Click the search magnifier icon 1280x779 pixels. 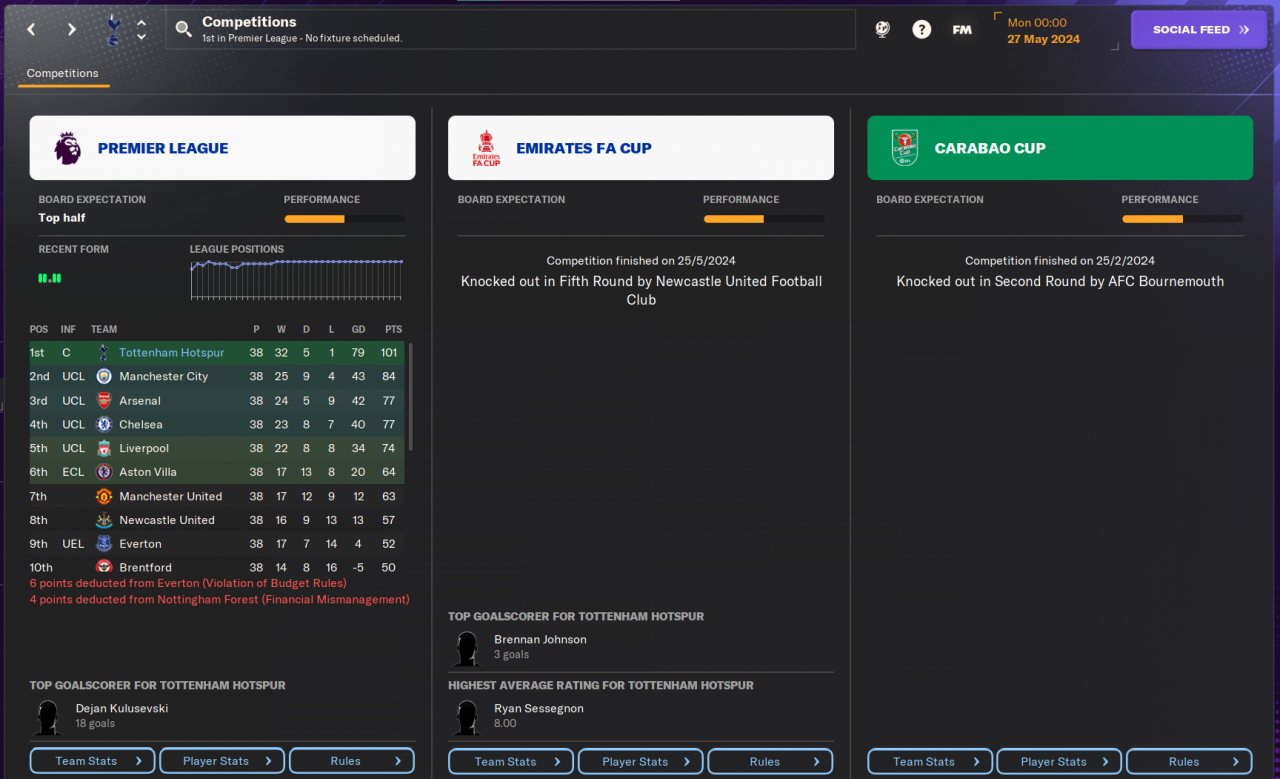click(183, 29)
